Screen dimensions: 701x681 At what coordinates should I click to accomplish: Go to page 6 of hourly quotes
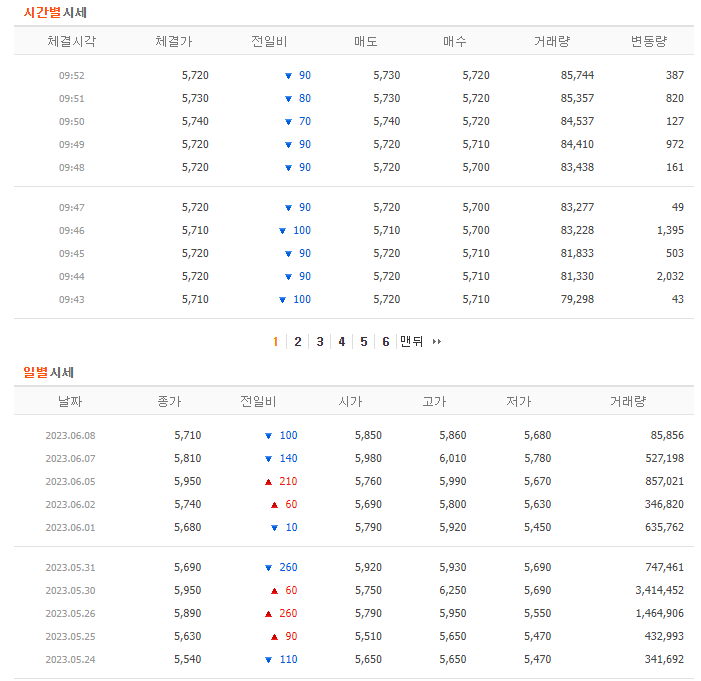(385, 342)
